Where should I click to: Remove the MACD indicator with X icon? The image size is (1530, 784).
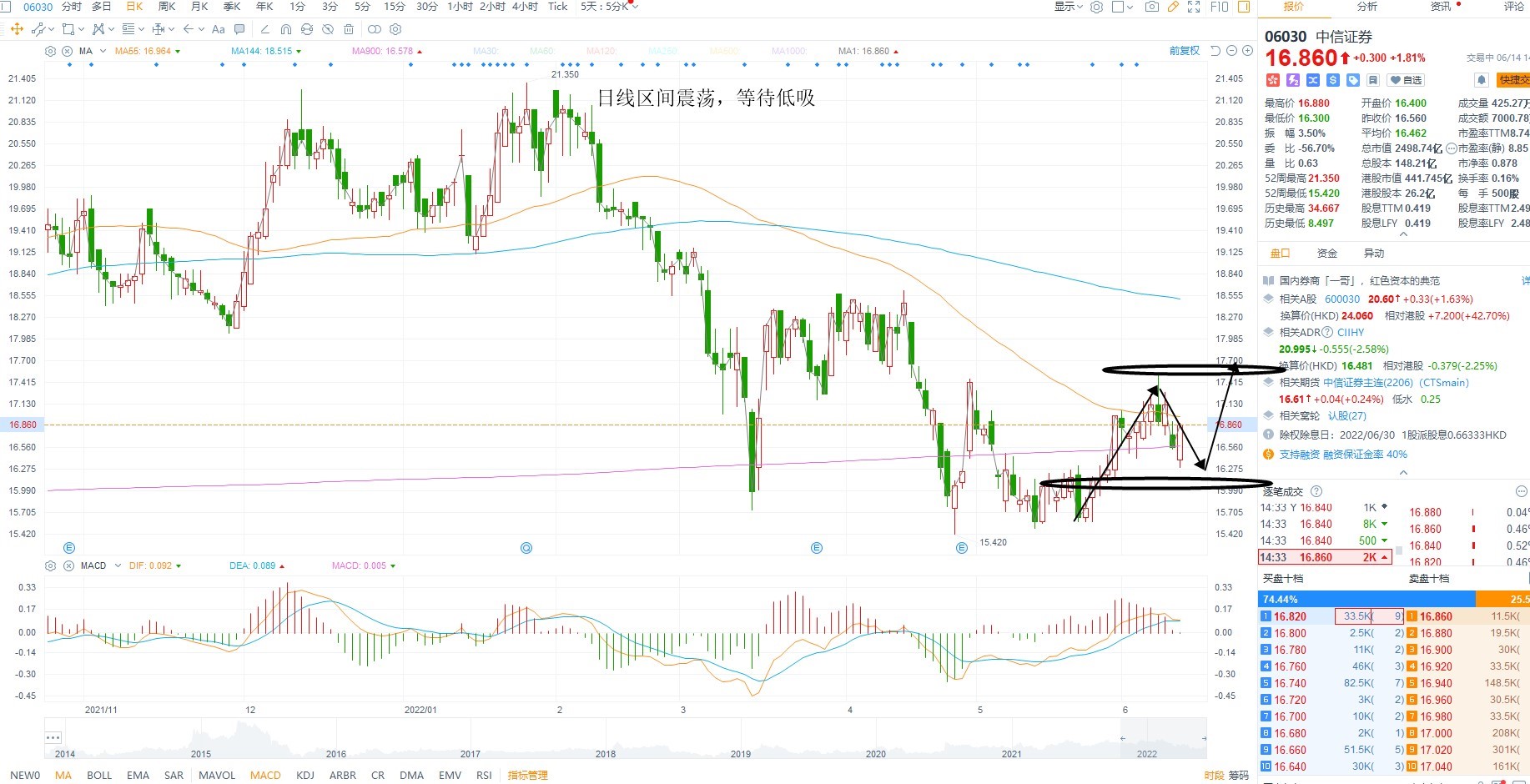point(68,565)
